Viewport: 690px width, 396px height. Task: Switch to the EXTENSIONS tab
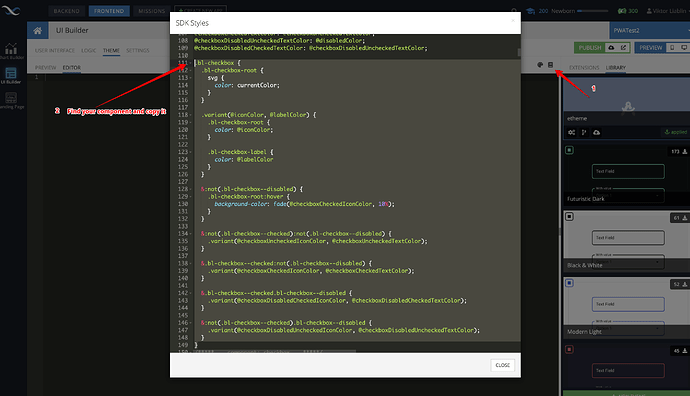pos(584,68)
